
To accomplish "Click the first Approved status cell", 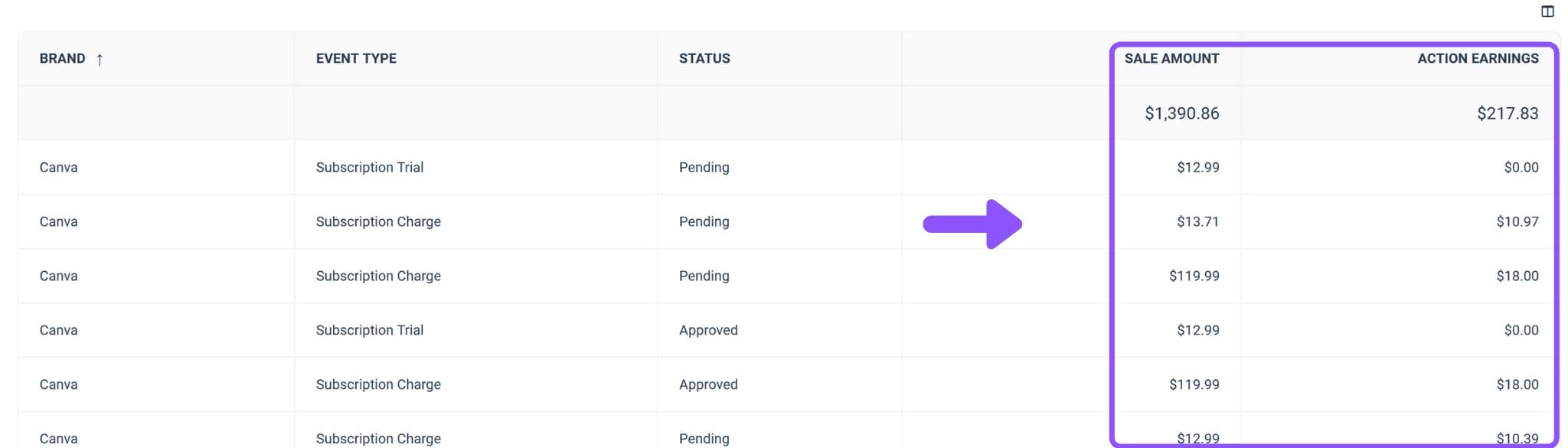I will pos(708,330).
